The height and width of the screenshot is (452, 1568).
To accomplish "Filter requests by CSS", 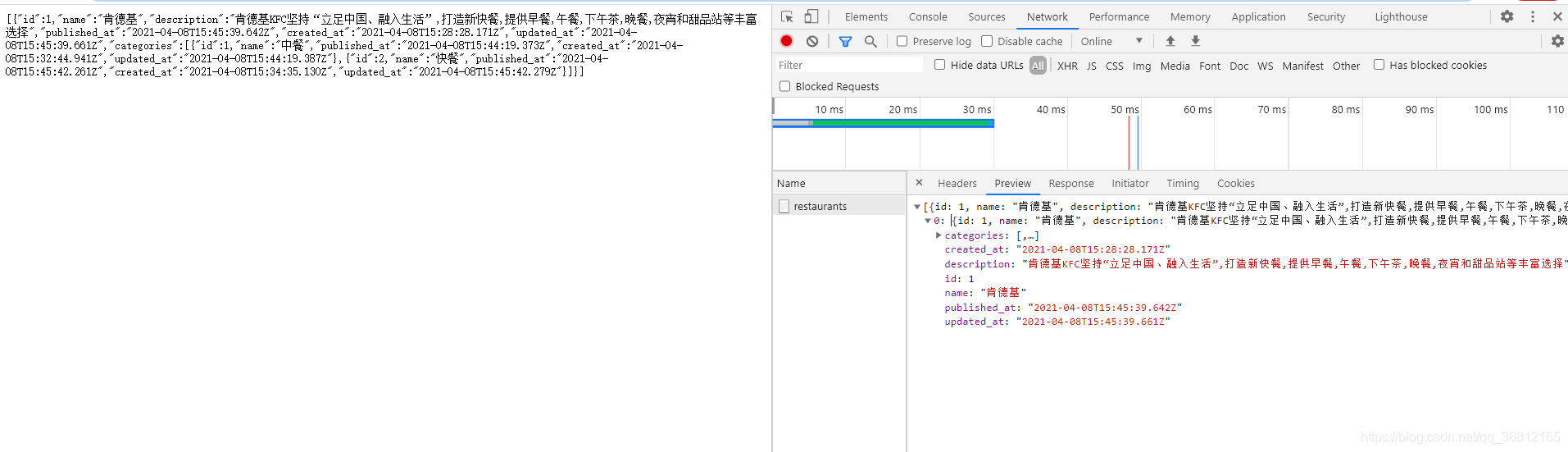I will 1115,66.
